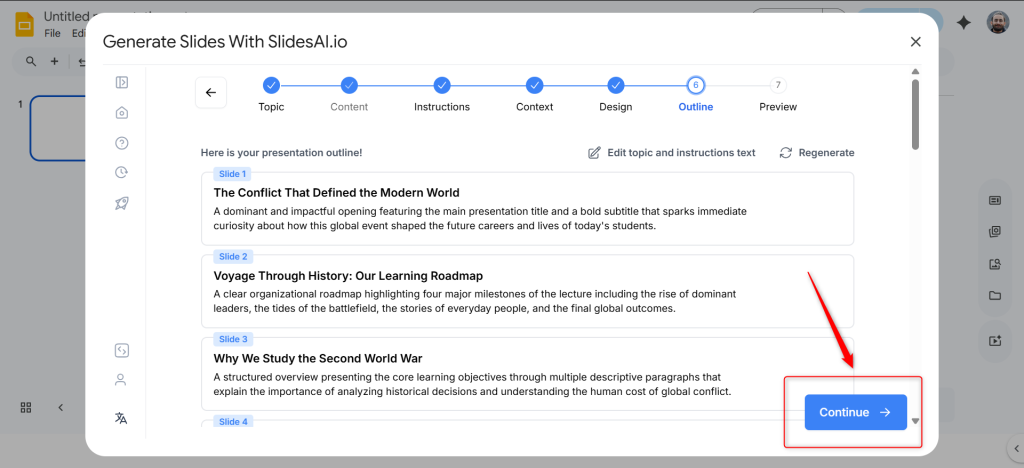Viewport: 1024px width, 468px height.
Task: Open the code embed icon in sidebar
Action: pyautogui.click(x=121, y=351)
